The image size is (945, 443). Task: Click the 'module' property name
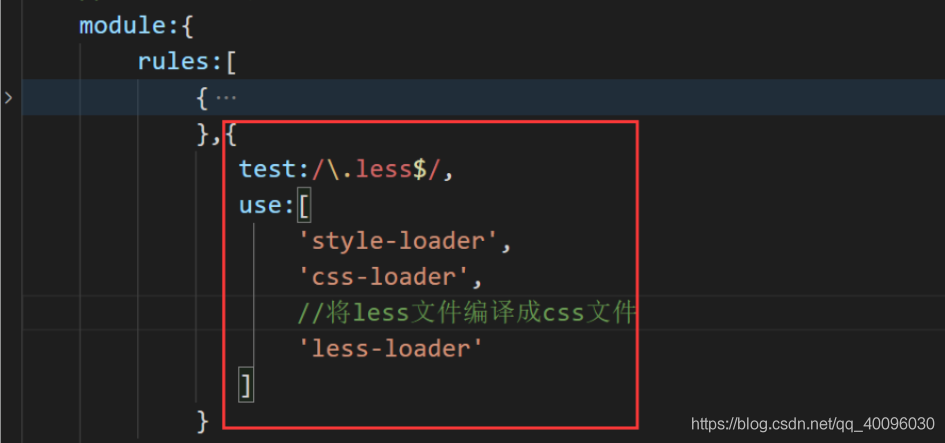[123, 26]
